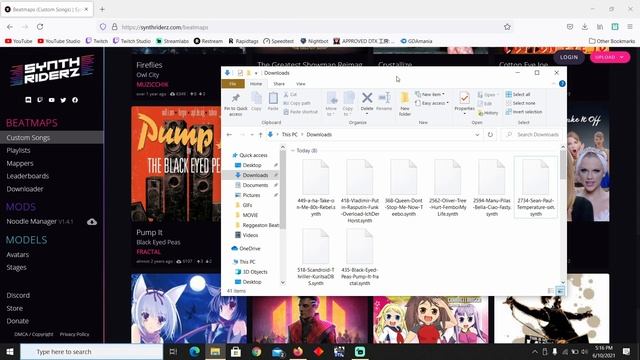Select OneDrive in navigation pane
Viewport: 640px width, 360px height.
point(246,249)
